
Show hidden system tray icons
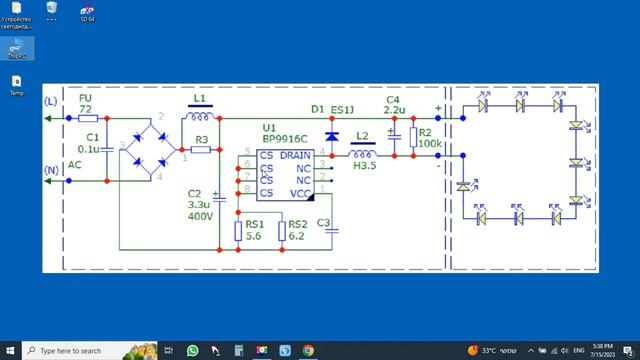click(x=531, y=351)
